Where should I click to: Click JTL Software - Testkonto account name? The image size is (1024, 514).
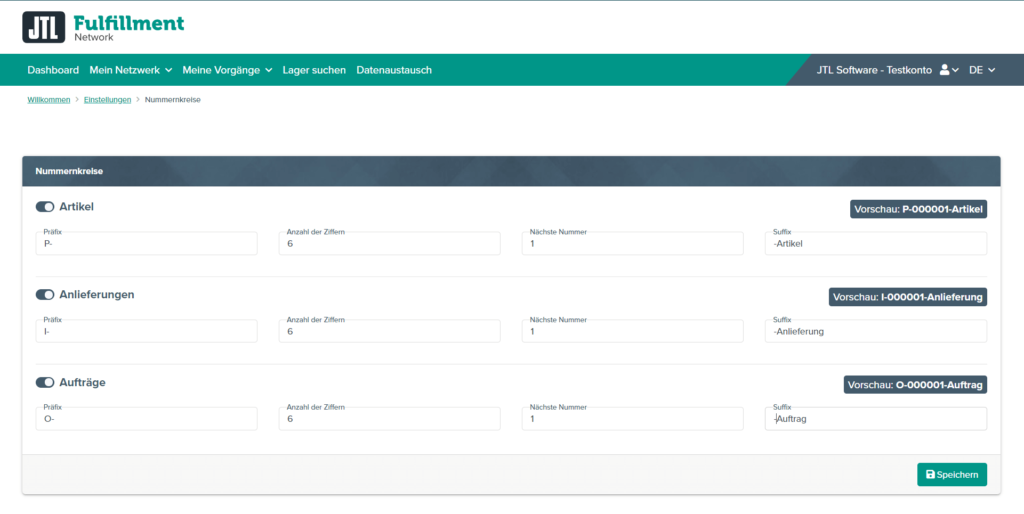coord(874,70)
